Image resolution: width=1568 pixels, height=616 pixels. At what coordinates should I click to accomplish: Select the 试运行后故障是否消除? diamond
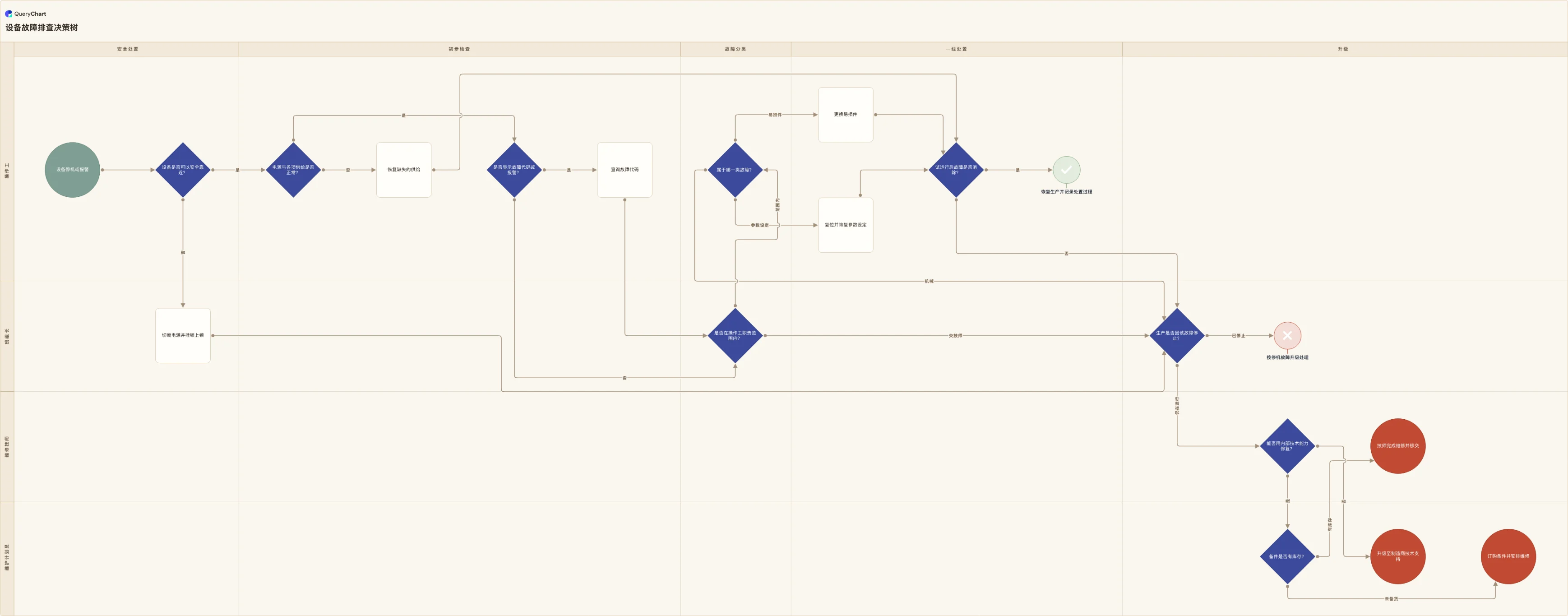click(956, 170)
